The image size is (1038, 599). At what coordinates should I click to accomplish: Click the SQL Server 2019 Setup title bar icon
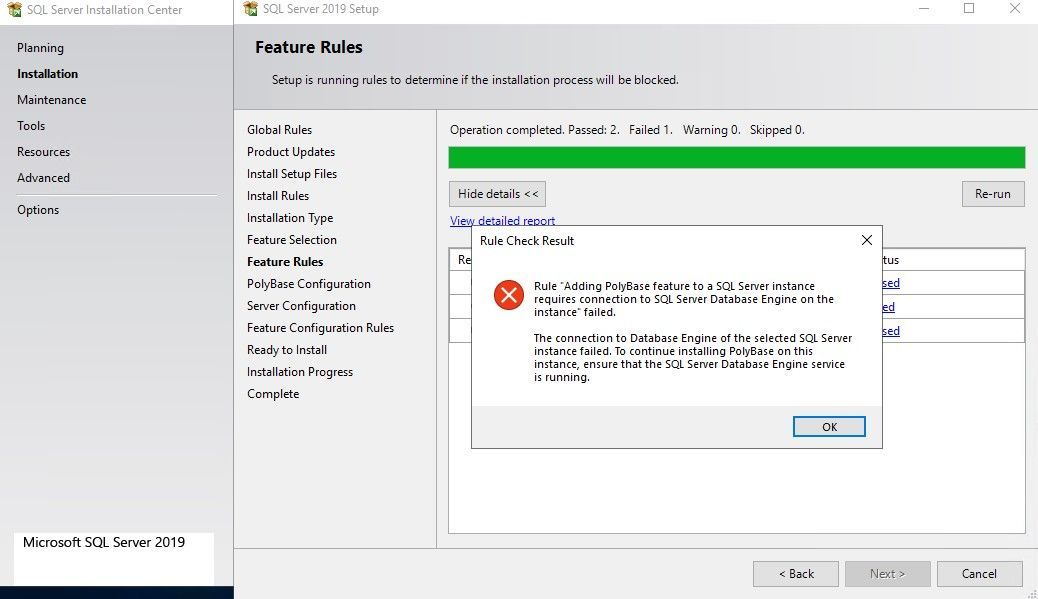click(x=248, y=9)
